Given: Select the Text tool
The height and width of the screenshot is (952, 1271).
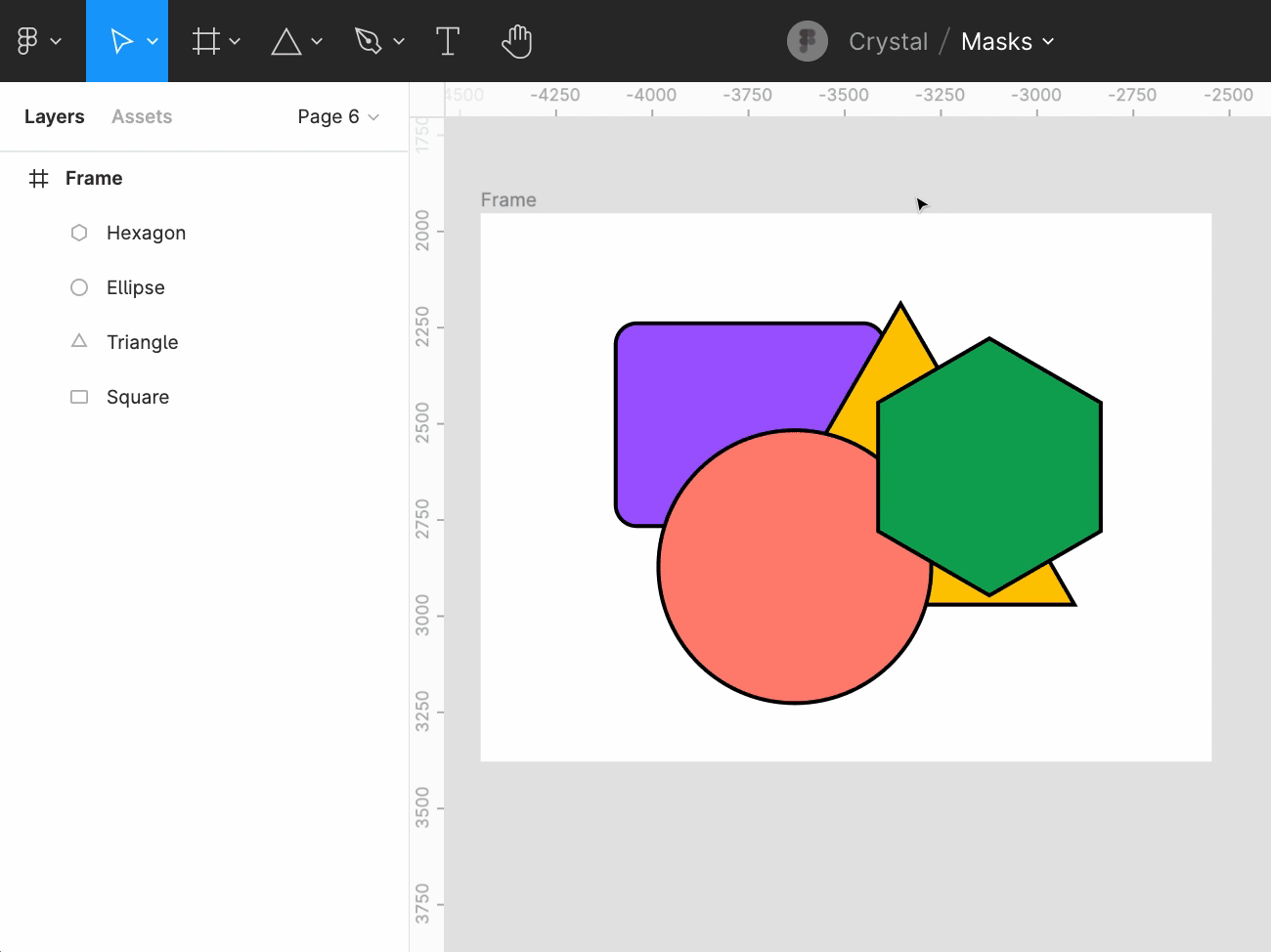Looking at the screenshot, I should coord(447,41).
